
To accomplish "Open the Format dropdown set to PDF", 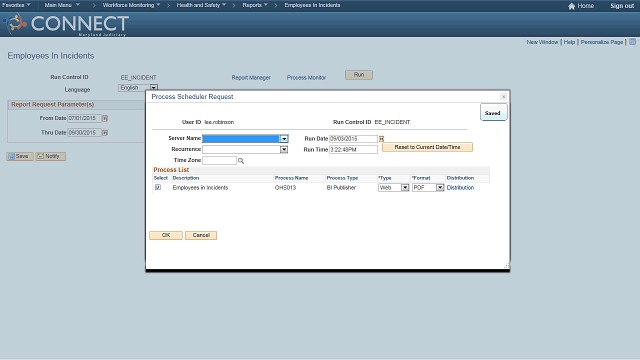I will tap(440, 188).
